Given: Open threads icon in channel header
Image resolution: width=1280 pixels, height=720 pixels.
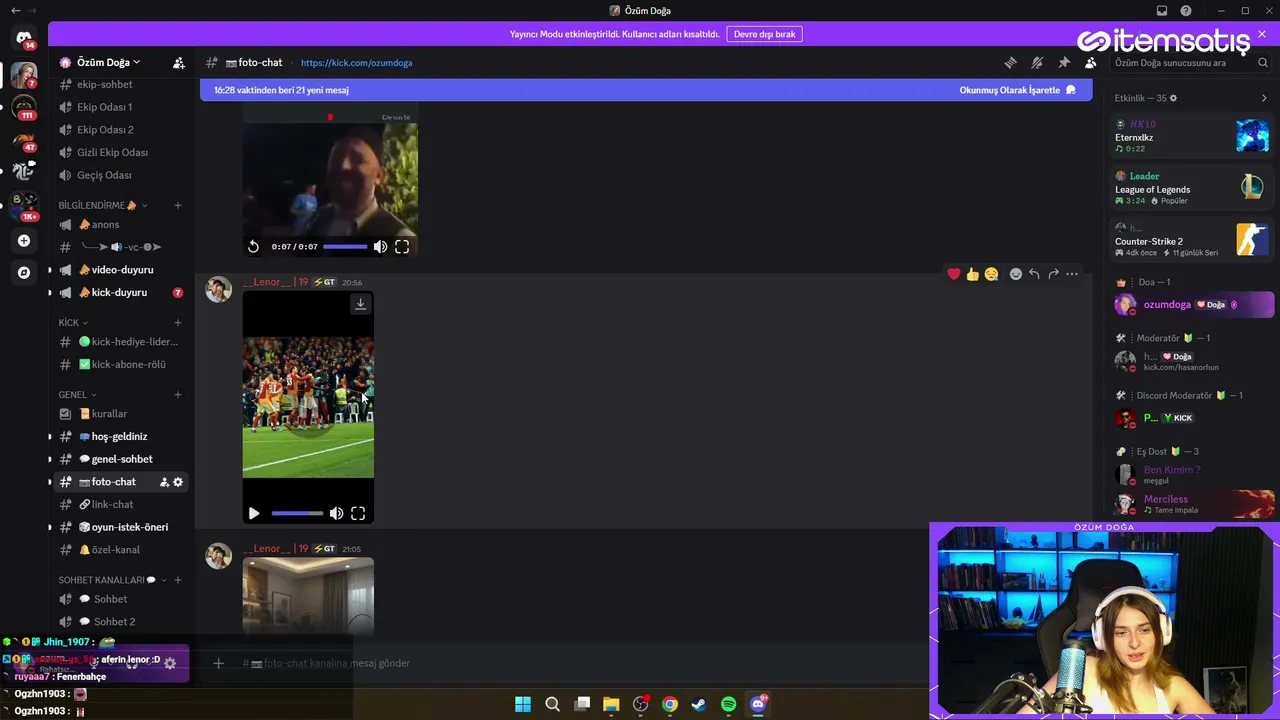Looking at the screenshot, I should point(1010,62).
